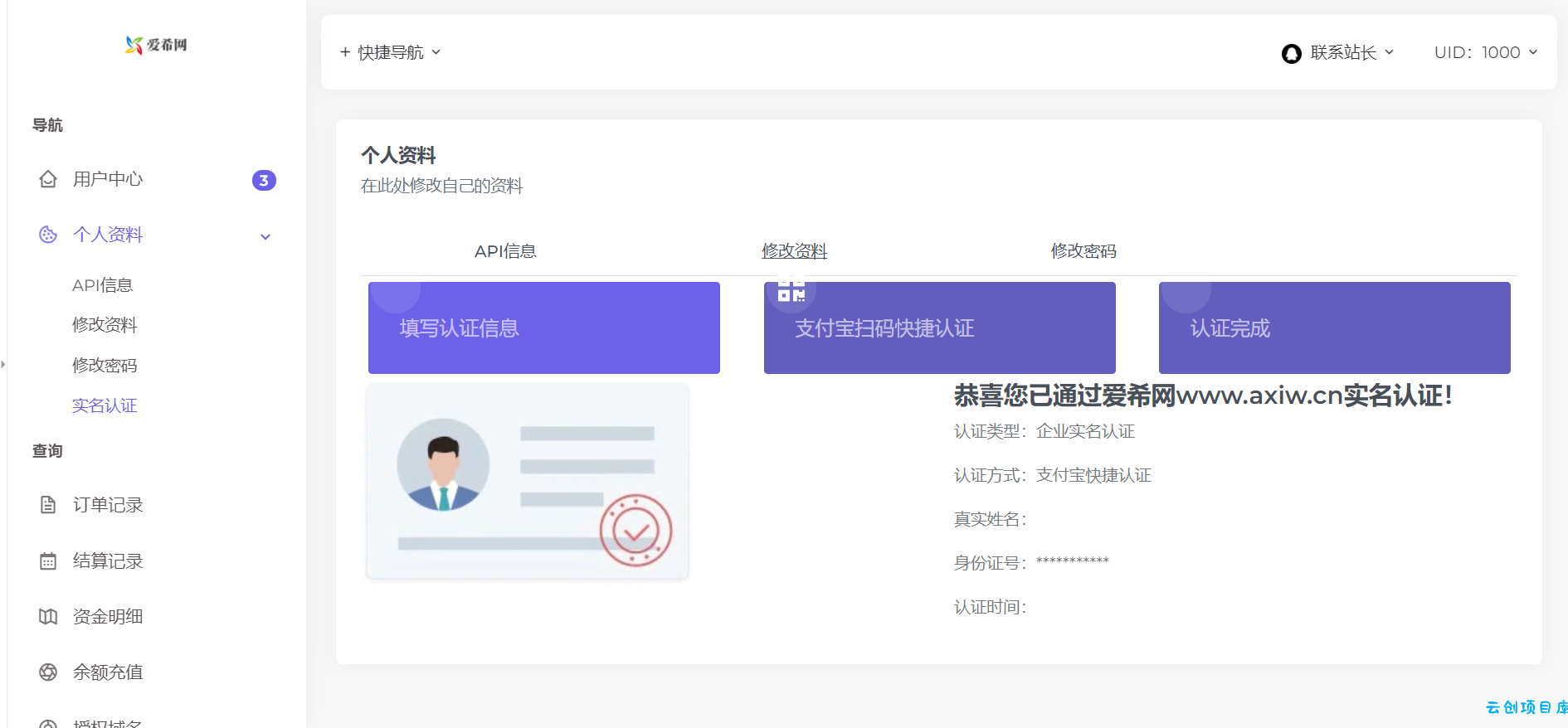Viewport: 1568px width, 728px height.
Task: Click the 订单记录 document icon
Action: point(48,505)
